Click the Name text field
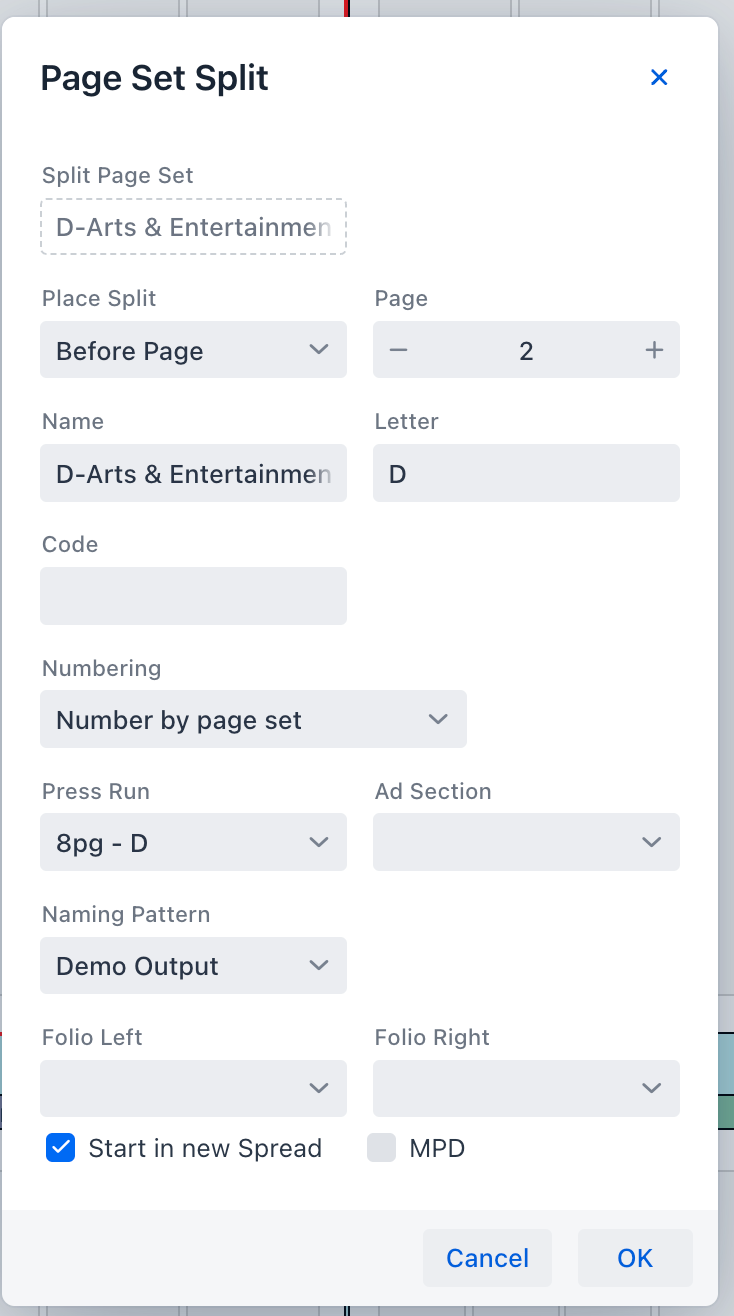 tap(193, 474)
